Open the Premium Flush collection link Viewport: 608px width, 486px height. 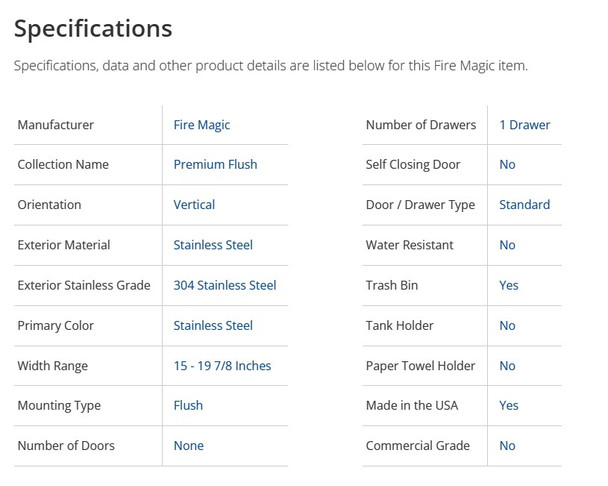(x=215, y=165)
